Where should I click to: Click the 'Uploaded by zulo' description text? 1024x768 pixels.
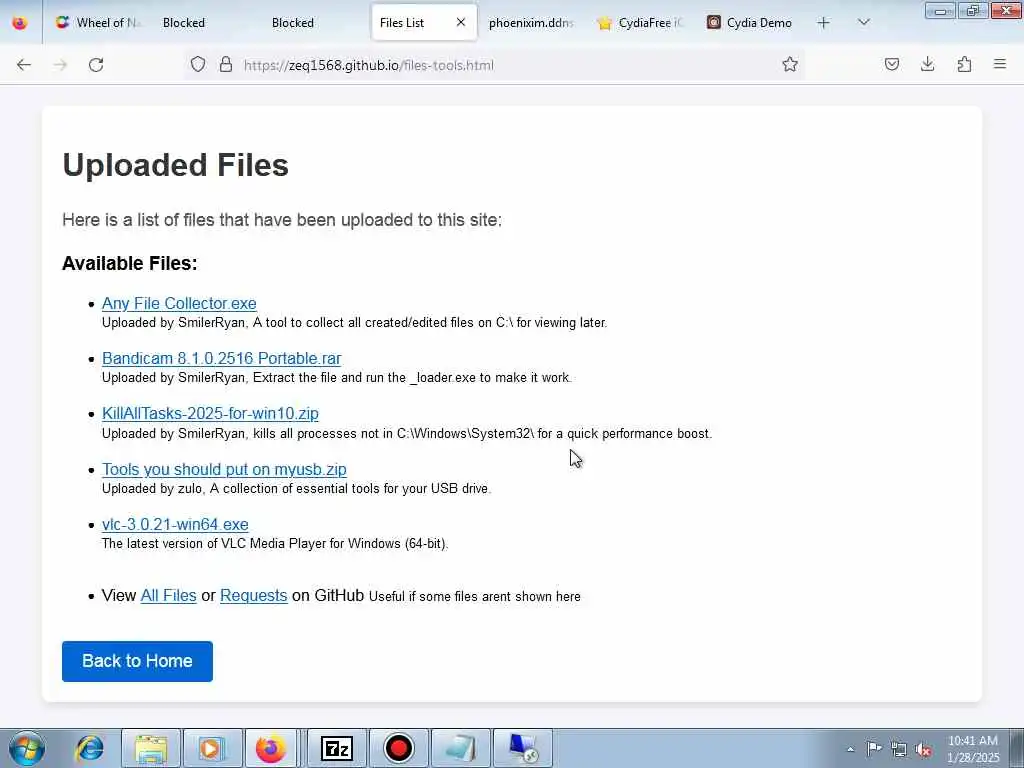[296, 488]
